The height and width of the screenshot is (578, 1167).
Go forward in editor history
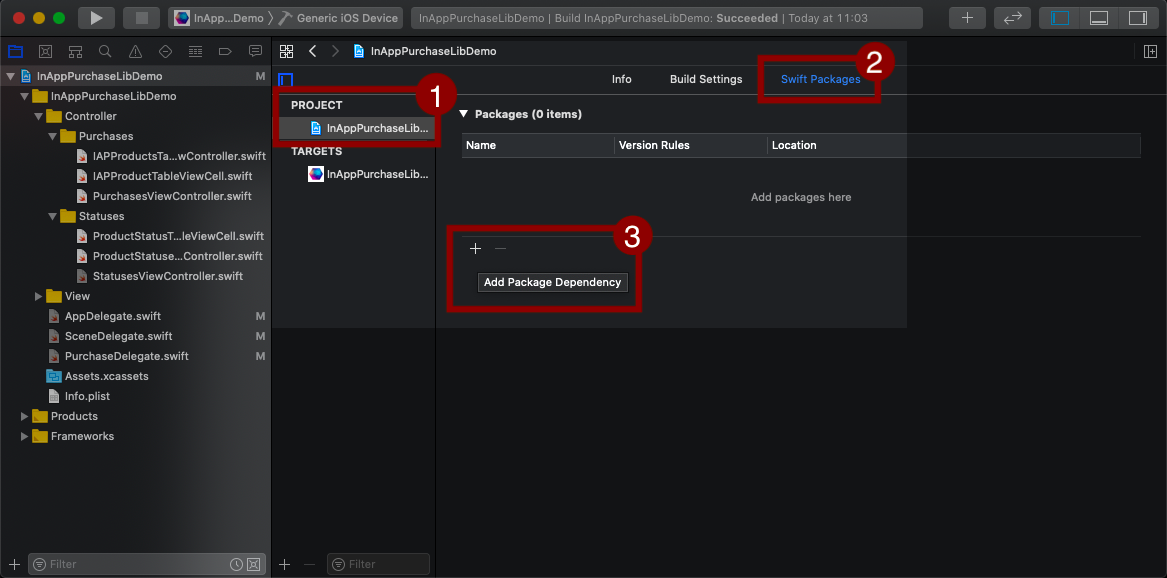click(x=336, y=51)
